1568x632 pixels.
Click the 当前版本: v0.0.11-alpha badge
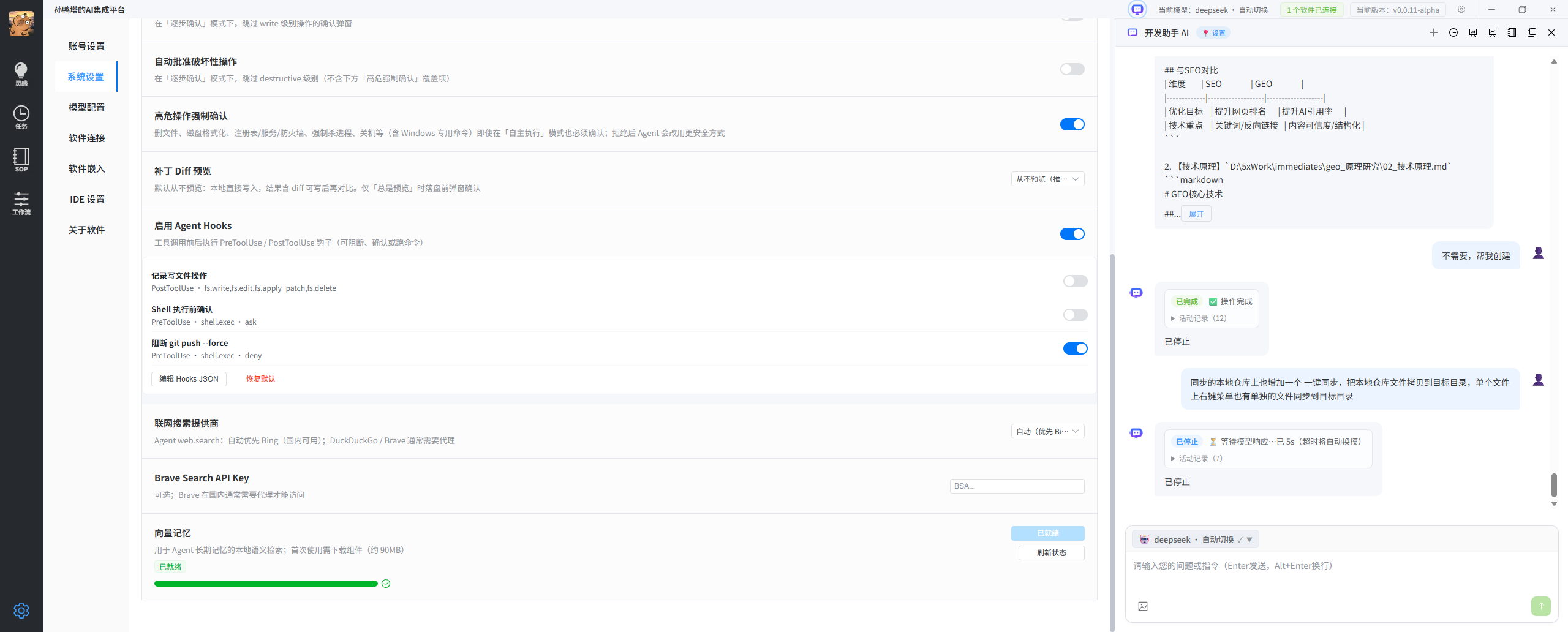coord(1398,10)
